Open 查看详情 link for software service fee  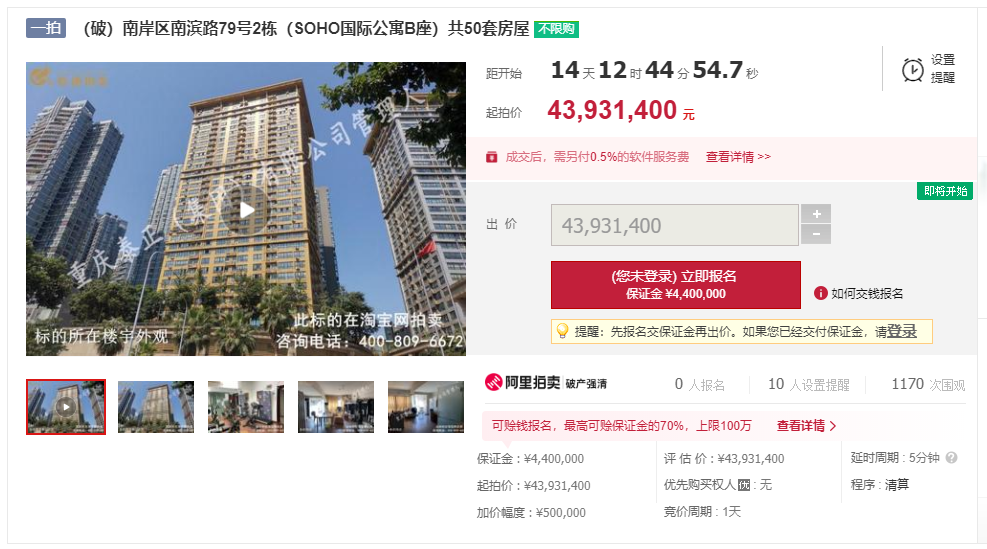click(x=738, y=157)
